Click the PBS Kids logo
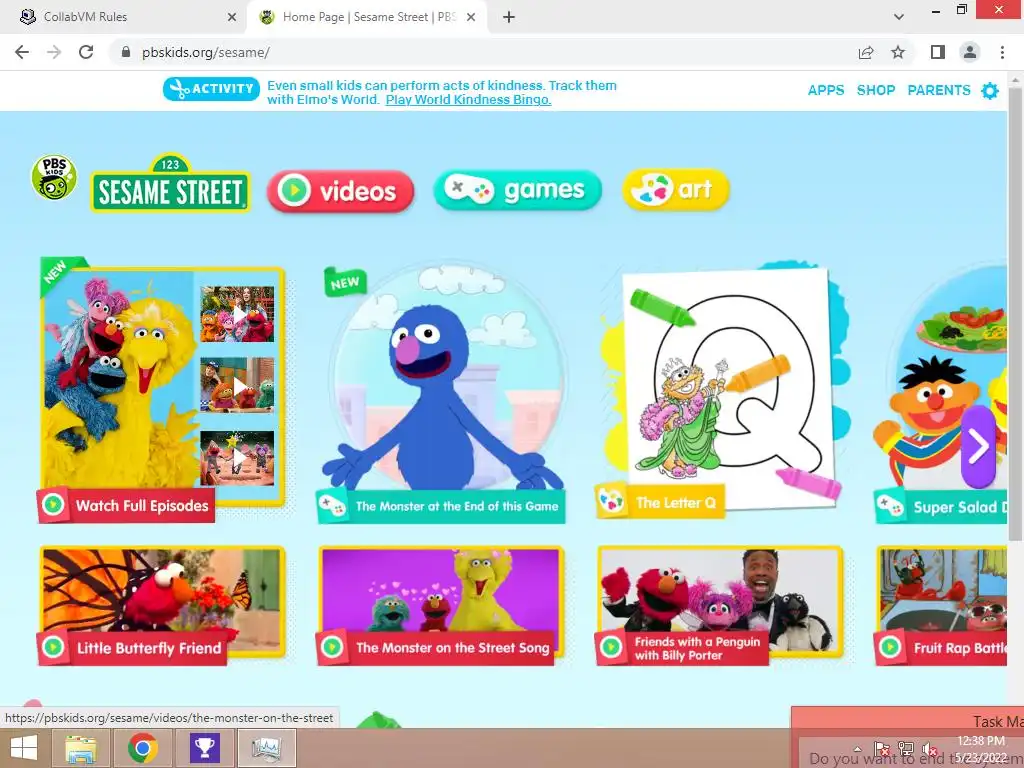The height and width of the screenshot is (768, 1024). 54,178
